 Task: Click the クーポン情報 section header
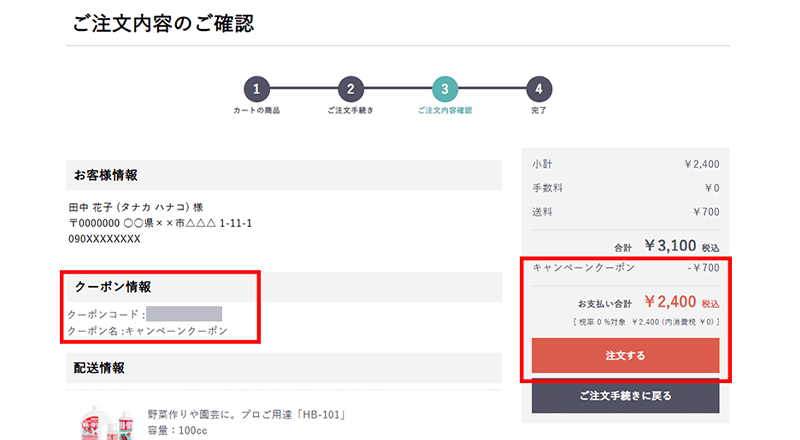point(112,287)
